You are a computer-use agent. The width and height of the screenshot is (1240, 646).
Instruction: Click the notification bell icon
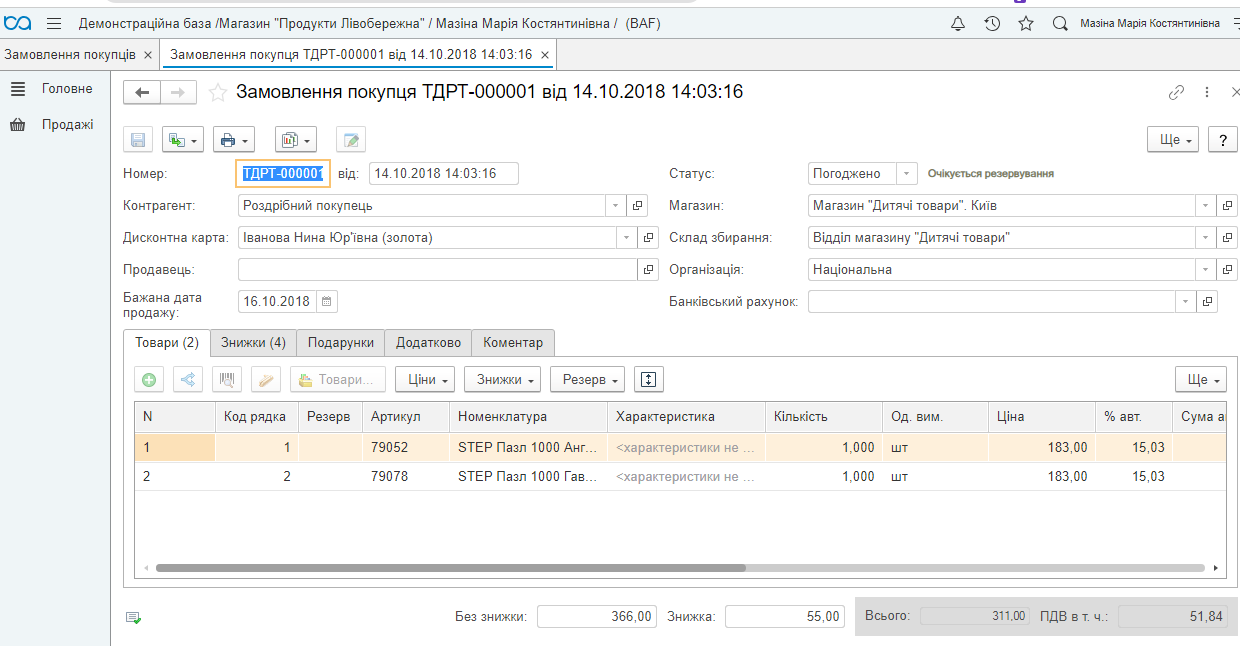pos(958,23)
